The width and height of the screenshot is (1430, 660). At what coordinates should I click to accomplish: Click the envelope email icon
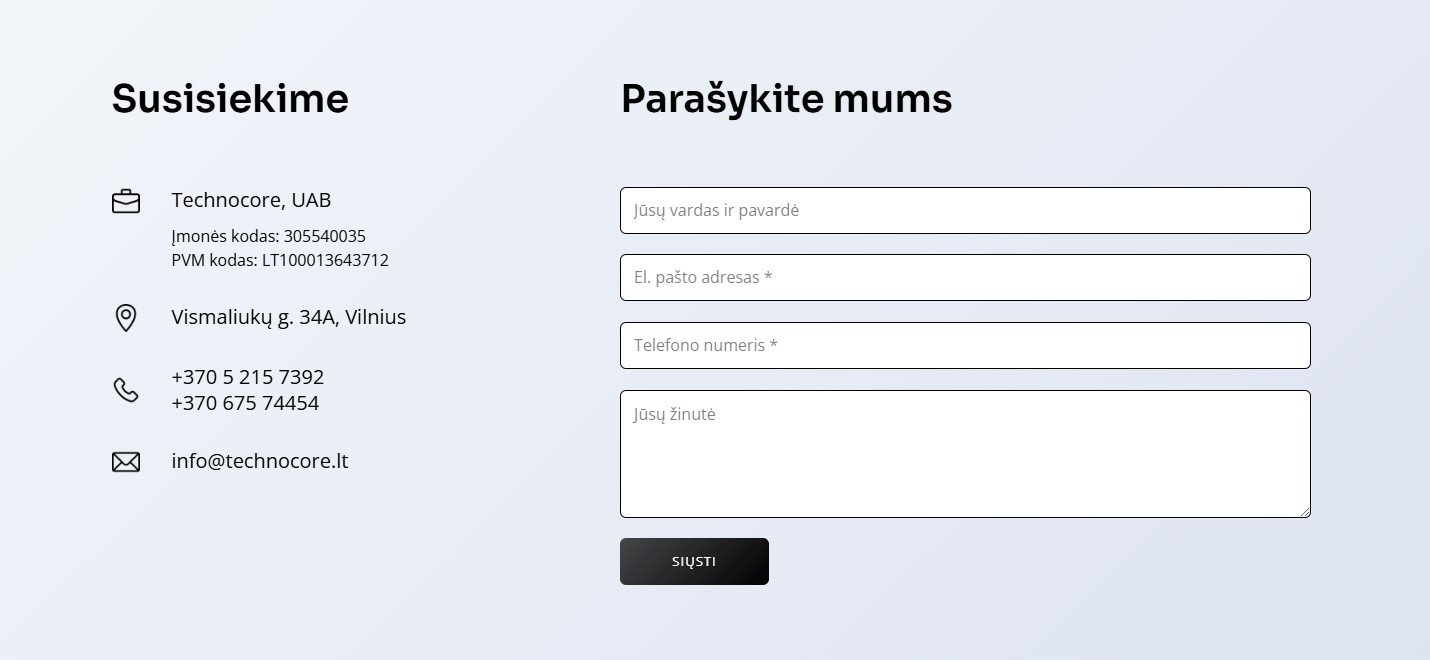(126, 462)
